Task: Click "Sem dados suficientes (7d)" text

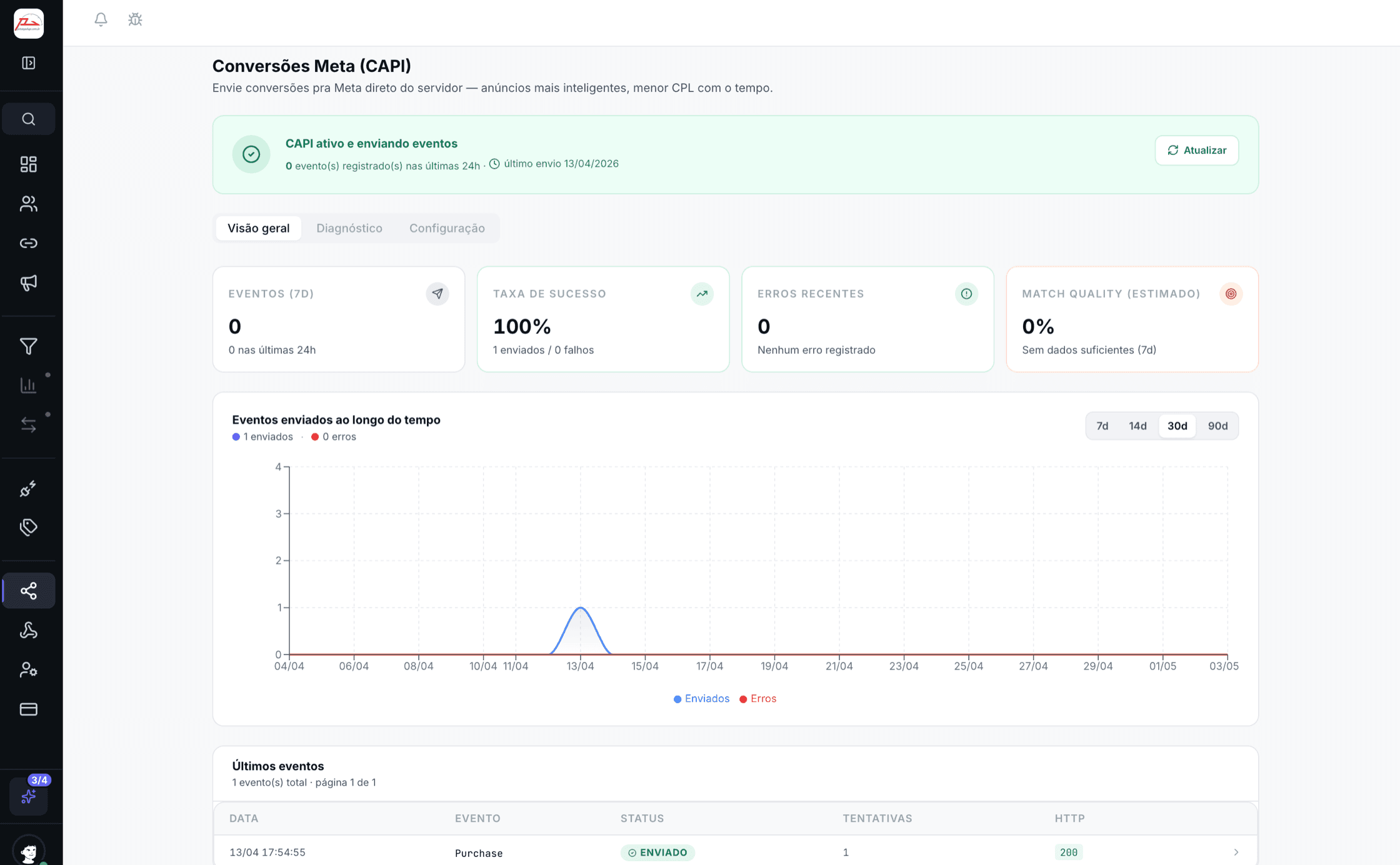Action: 1089,350
